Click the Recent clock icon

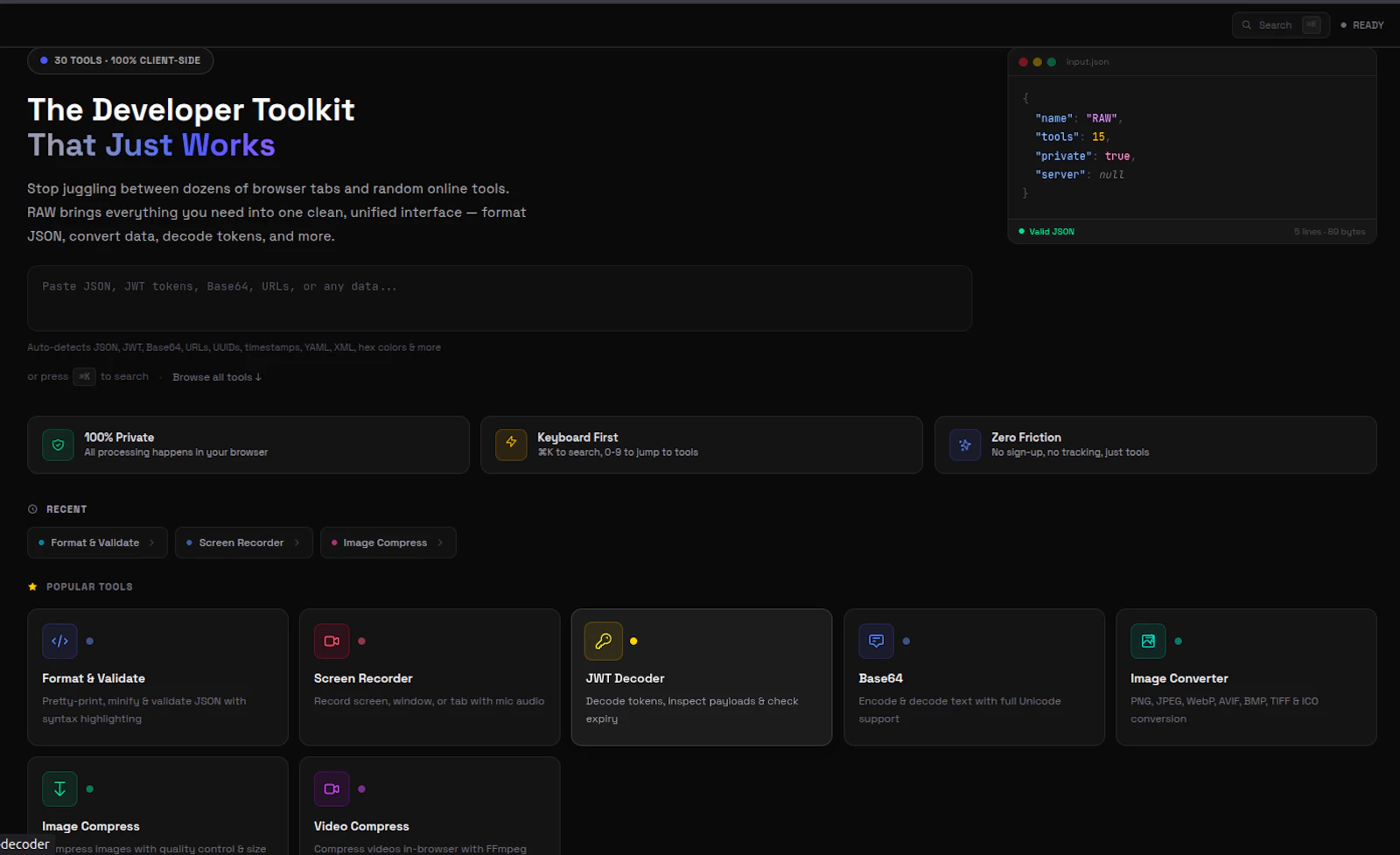tap(32, 509)
